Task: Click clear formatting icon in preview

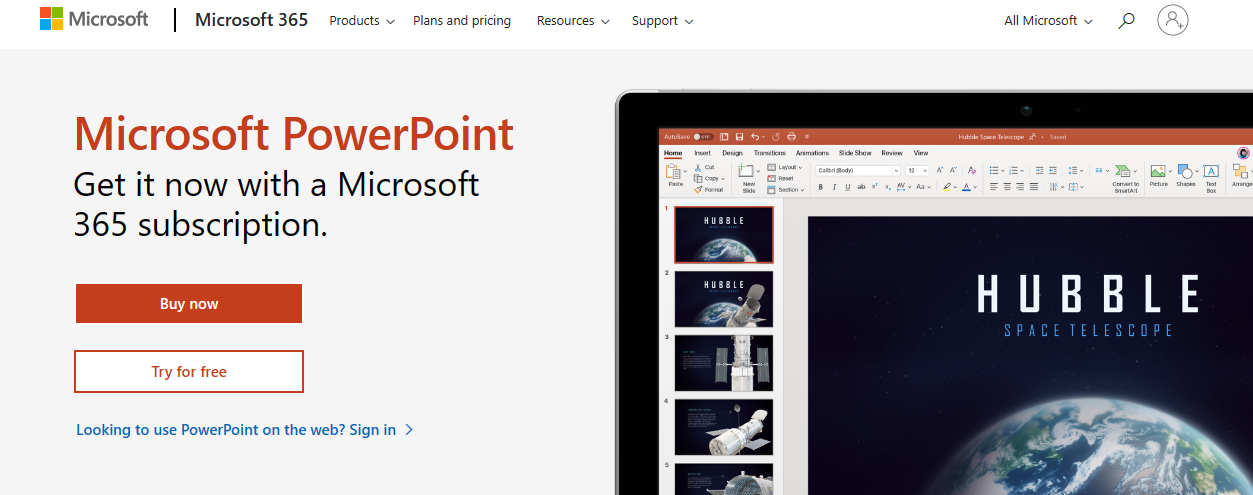Action: pos(972,170)
